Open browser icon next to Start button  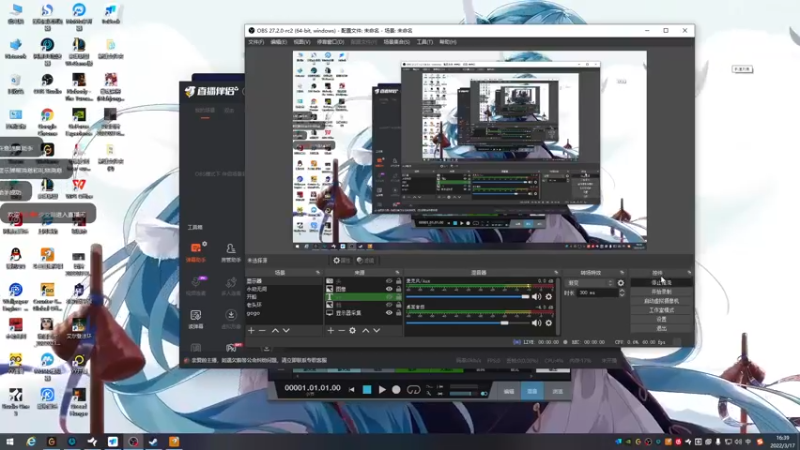pos(31,442)
